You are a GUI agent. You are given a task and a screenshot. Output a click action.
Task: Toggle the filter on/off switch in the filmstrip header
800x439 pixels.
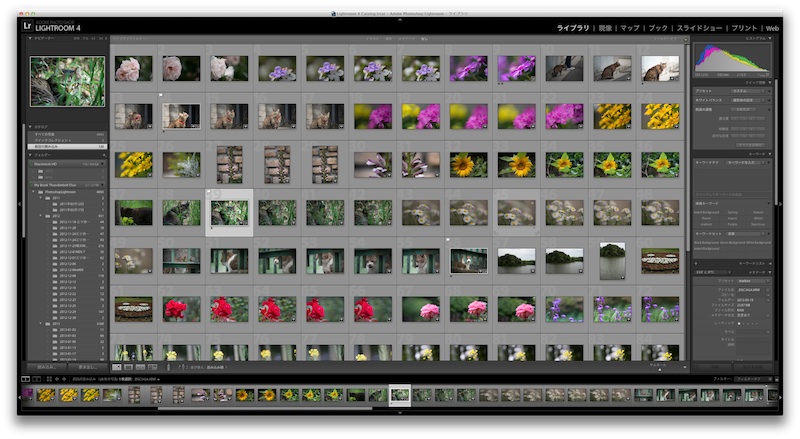(x=777, y=379)
